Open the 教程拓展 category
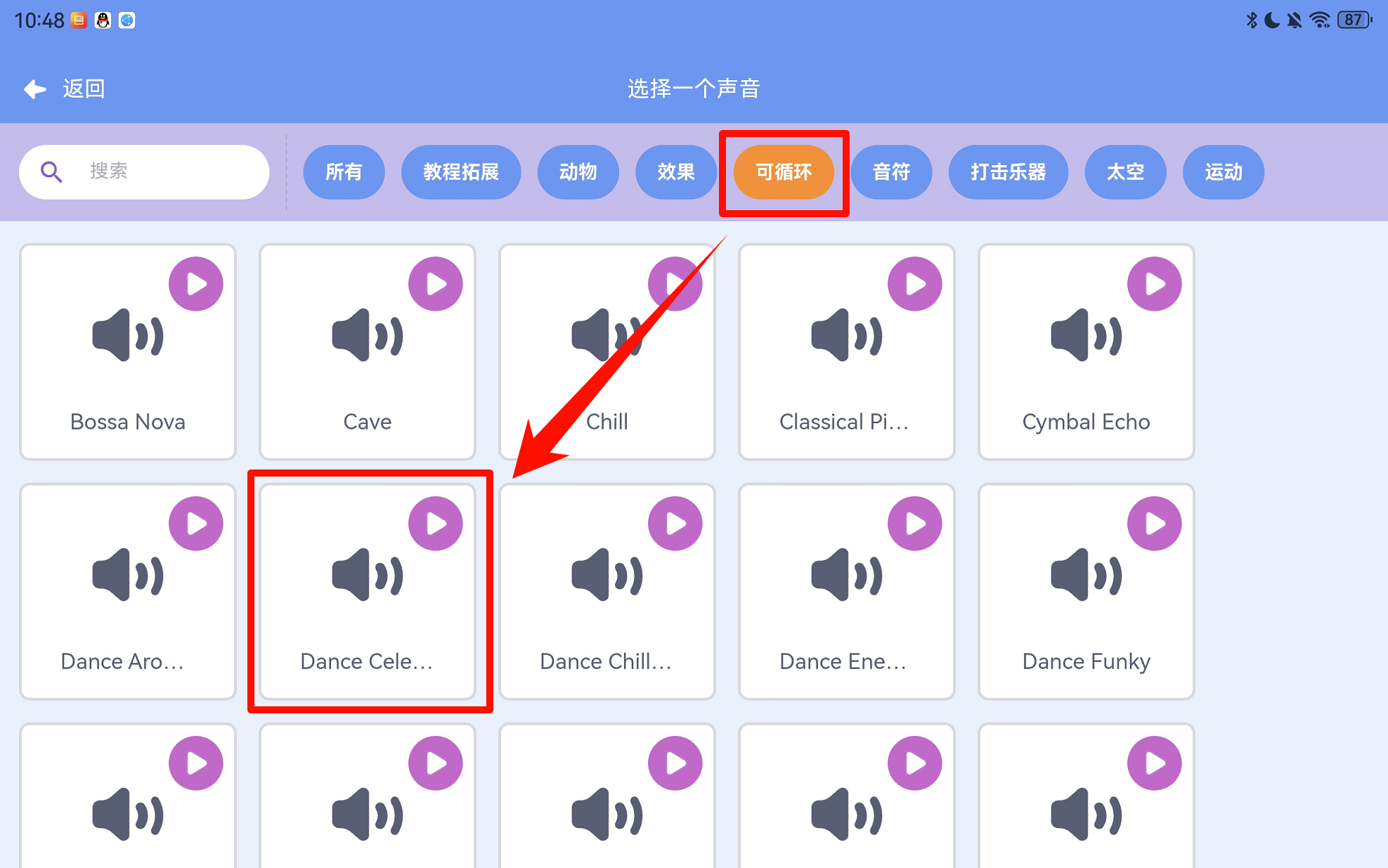1388x868 pixels. [x=461, y=171]
